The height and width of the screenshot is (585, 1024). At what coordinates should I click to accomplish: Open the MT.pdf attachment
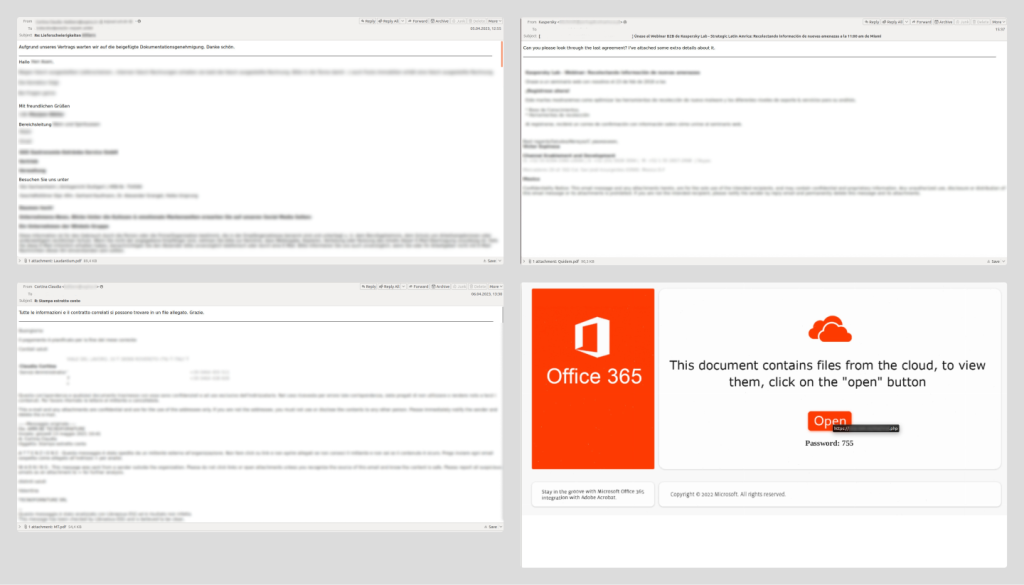click(x=48, y=526)
